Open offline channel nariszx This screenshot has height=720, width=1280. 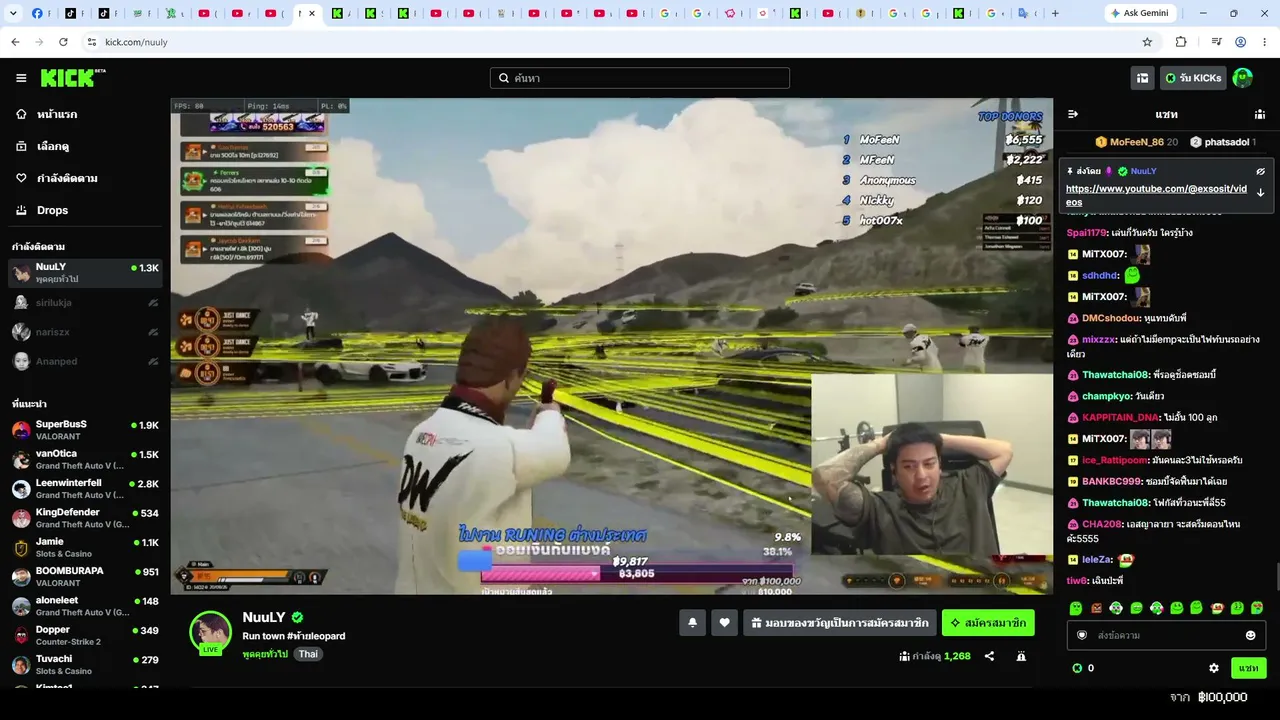point(85,332)
